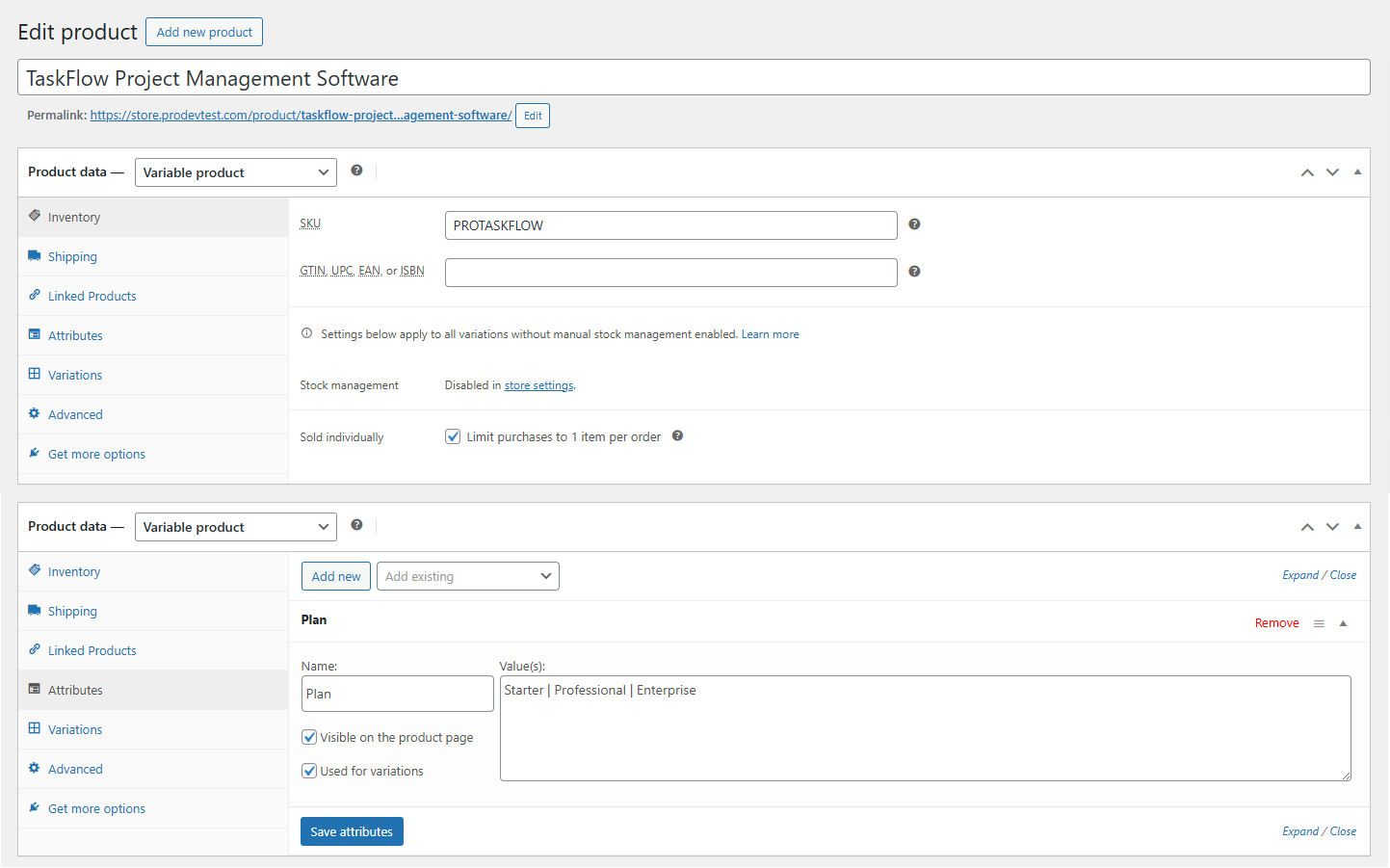Screen dimensions: 1390x868
Task: Open the Add existing attribute dropdown
Action: pos(468,576)
